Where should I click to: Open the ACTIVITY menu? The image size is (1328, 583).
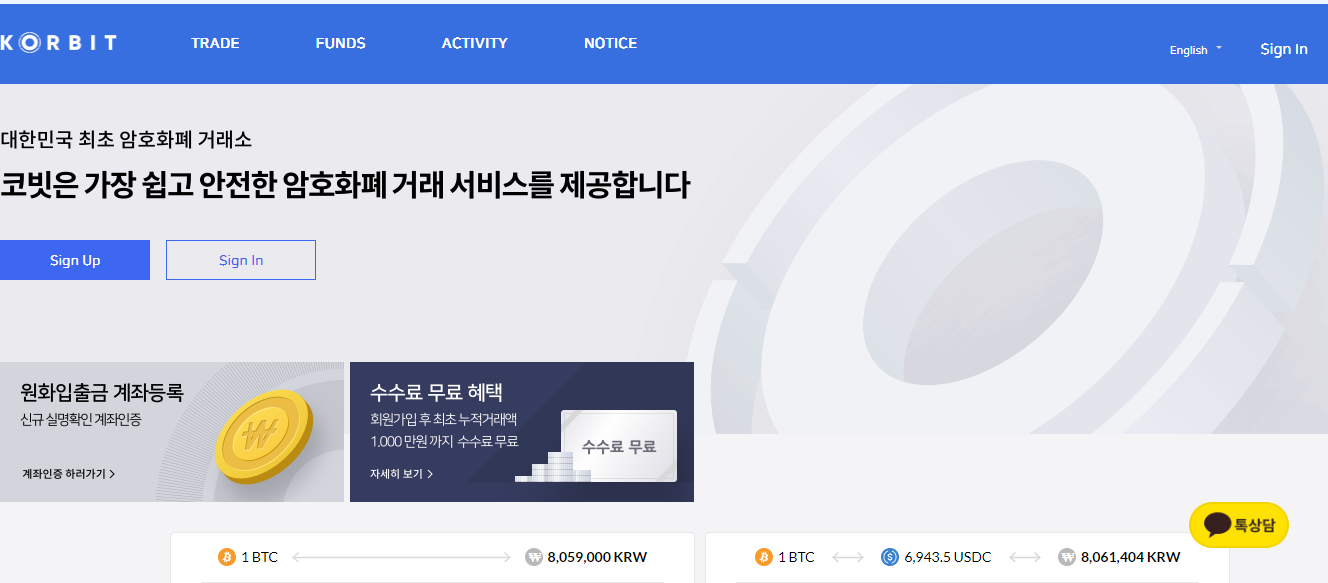coord(475,43)
